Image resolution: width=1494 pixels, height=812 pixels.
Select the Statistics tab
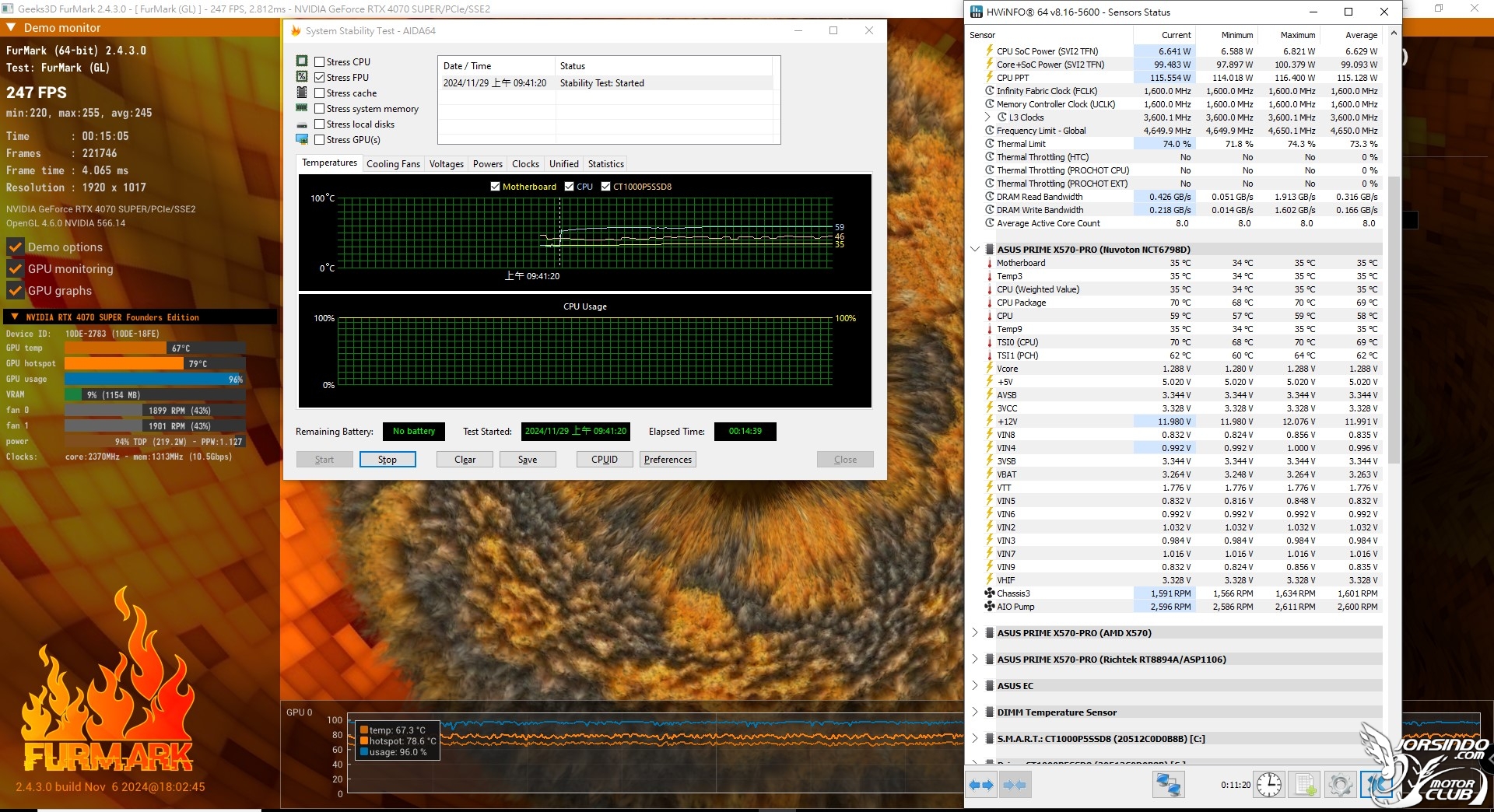pos(606,164)
